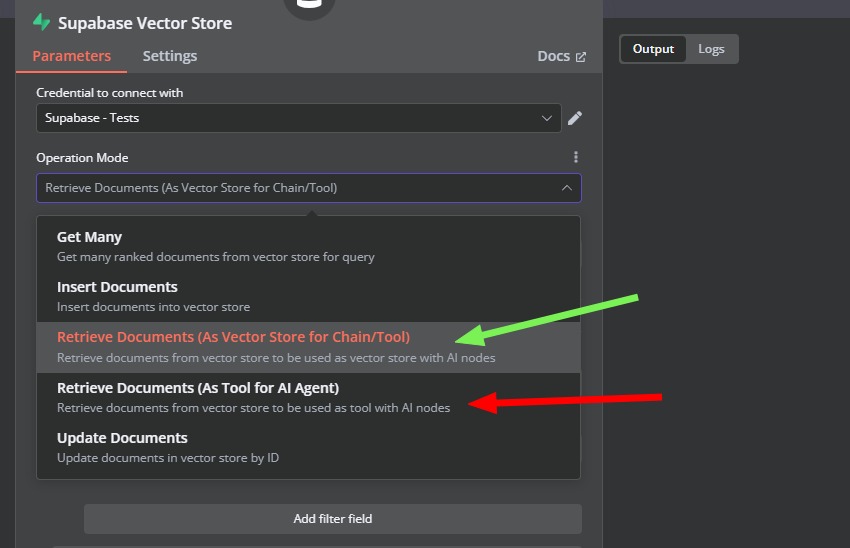The width and height of the screenshot is (850, 548).
Task: Choose the Insert Documents operation
Action: 308,296
